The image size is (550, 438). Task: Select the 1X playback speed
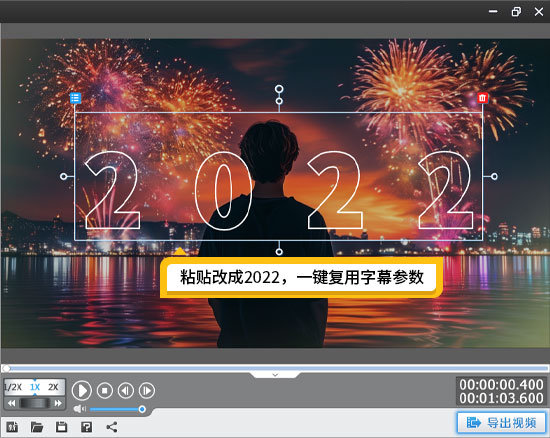[35, 387]
